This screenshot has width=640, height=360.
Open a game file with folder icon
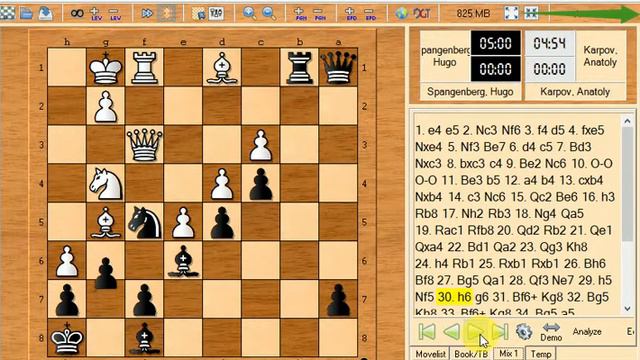tap(27, 13)
